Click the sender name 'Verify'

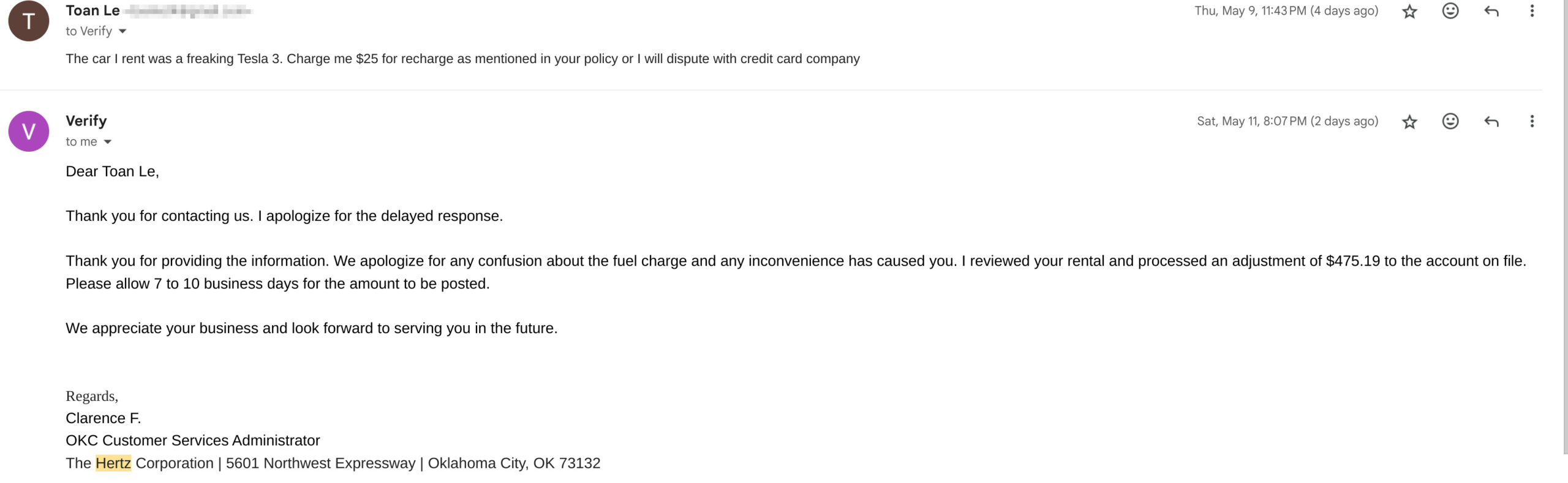tap(86, 121)
